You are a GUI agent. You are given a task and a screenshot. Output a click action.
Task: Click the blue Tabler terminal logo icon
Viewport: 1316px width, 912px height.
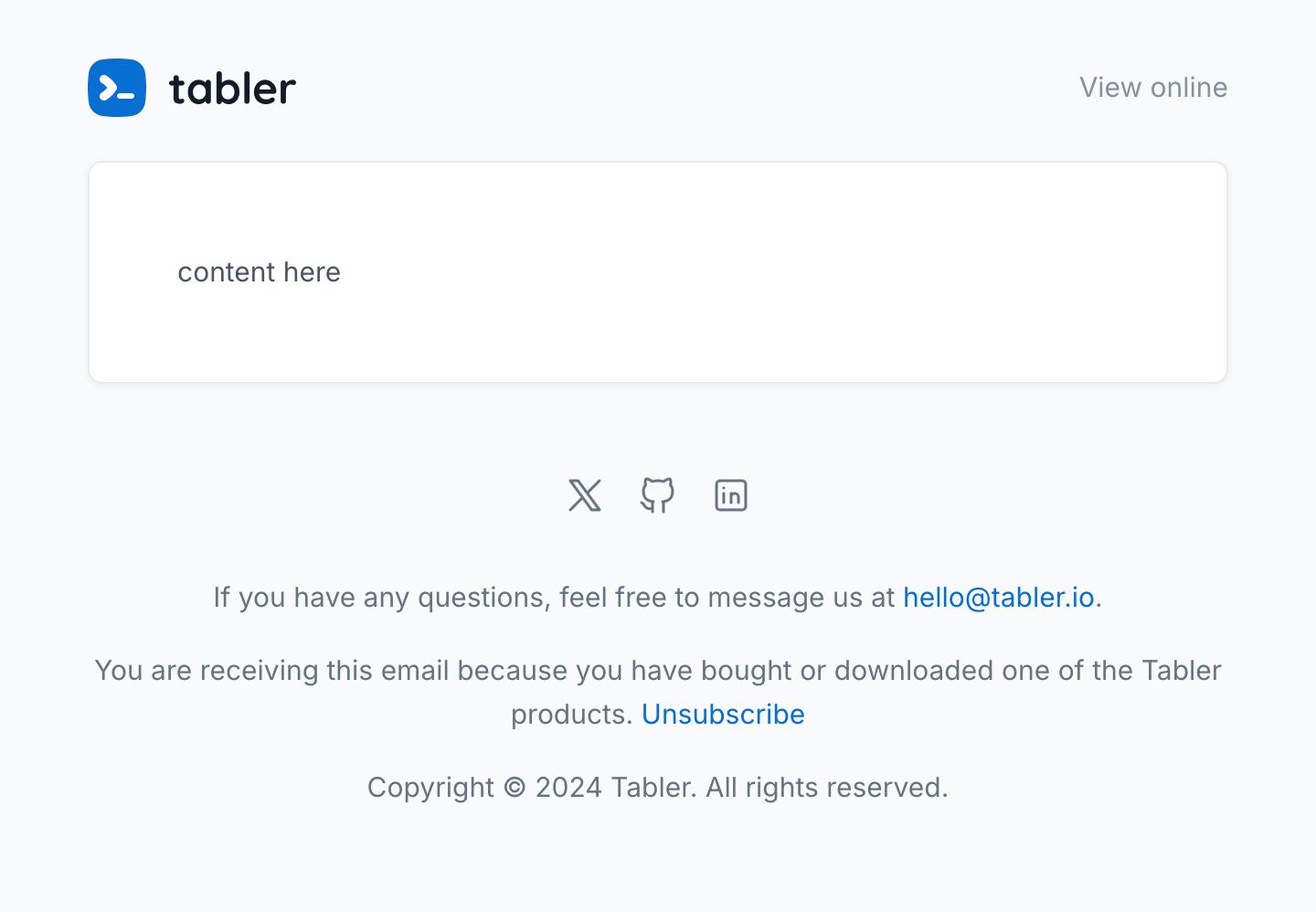(x=117, y=88)
